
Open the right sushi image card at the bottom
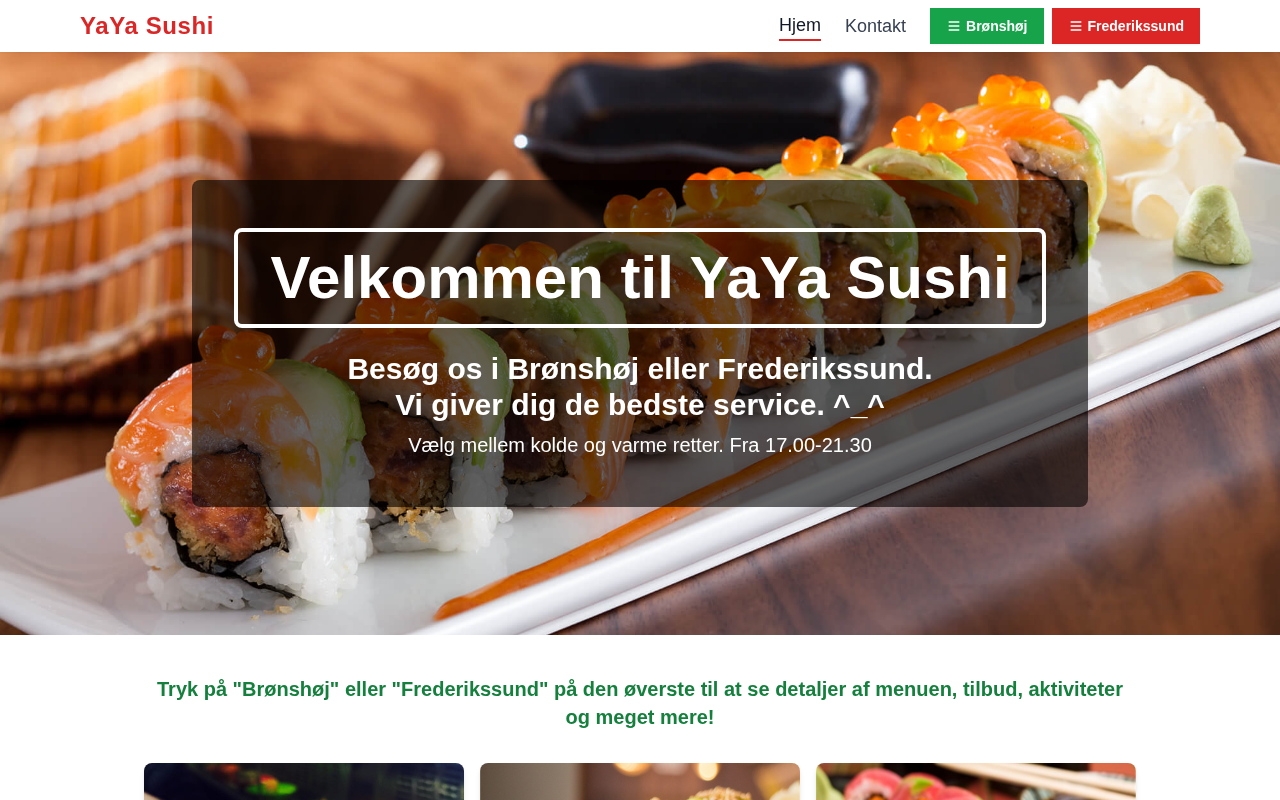976,782
